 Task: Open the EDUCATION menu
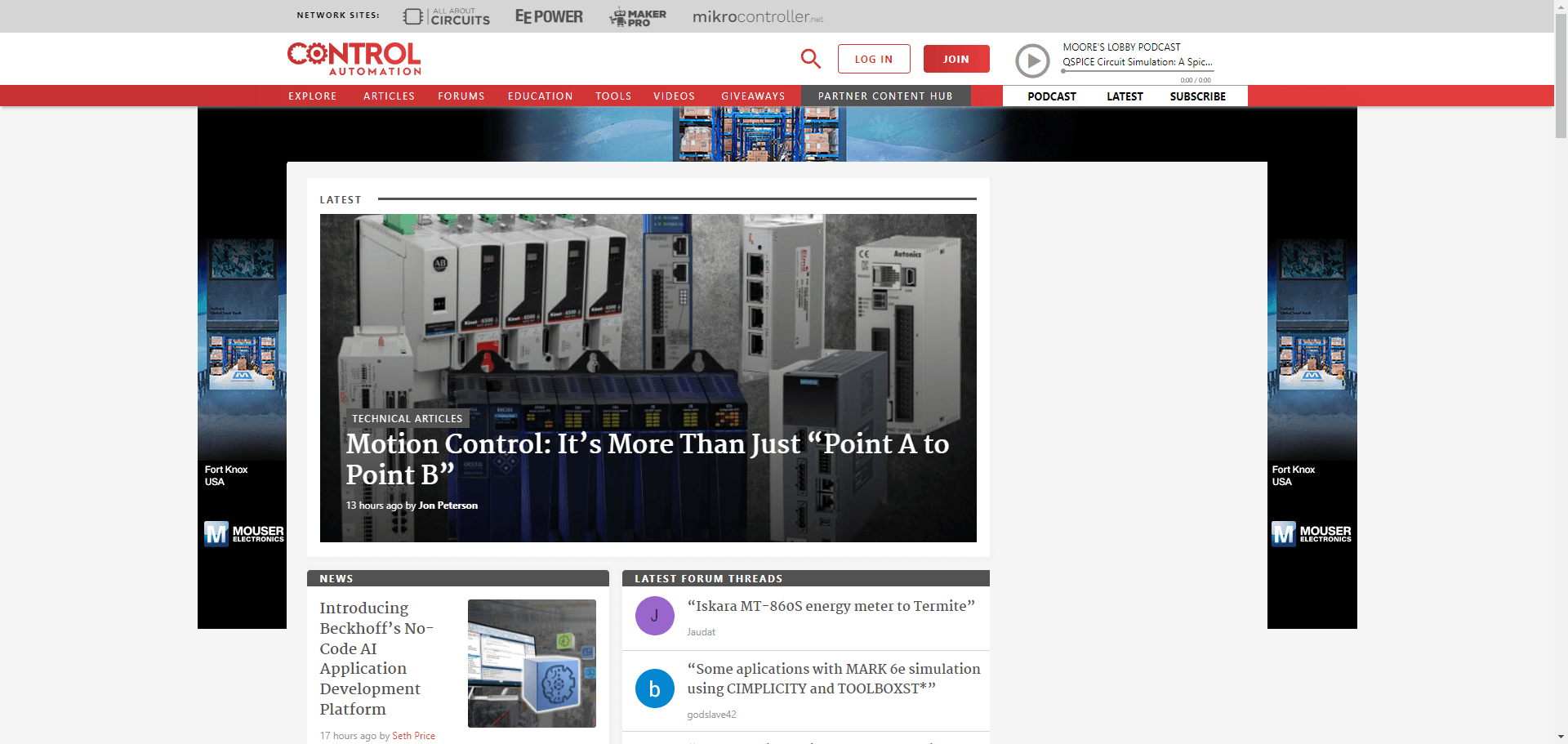(541, 96)
